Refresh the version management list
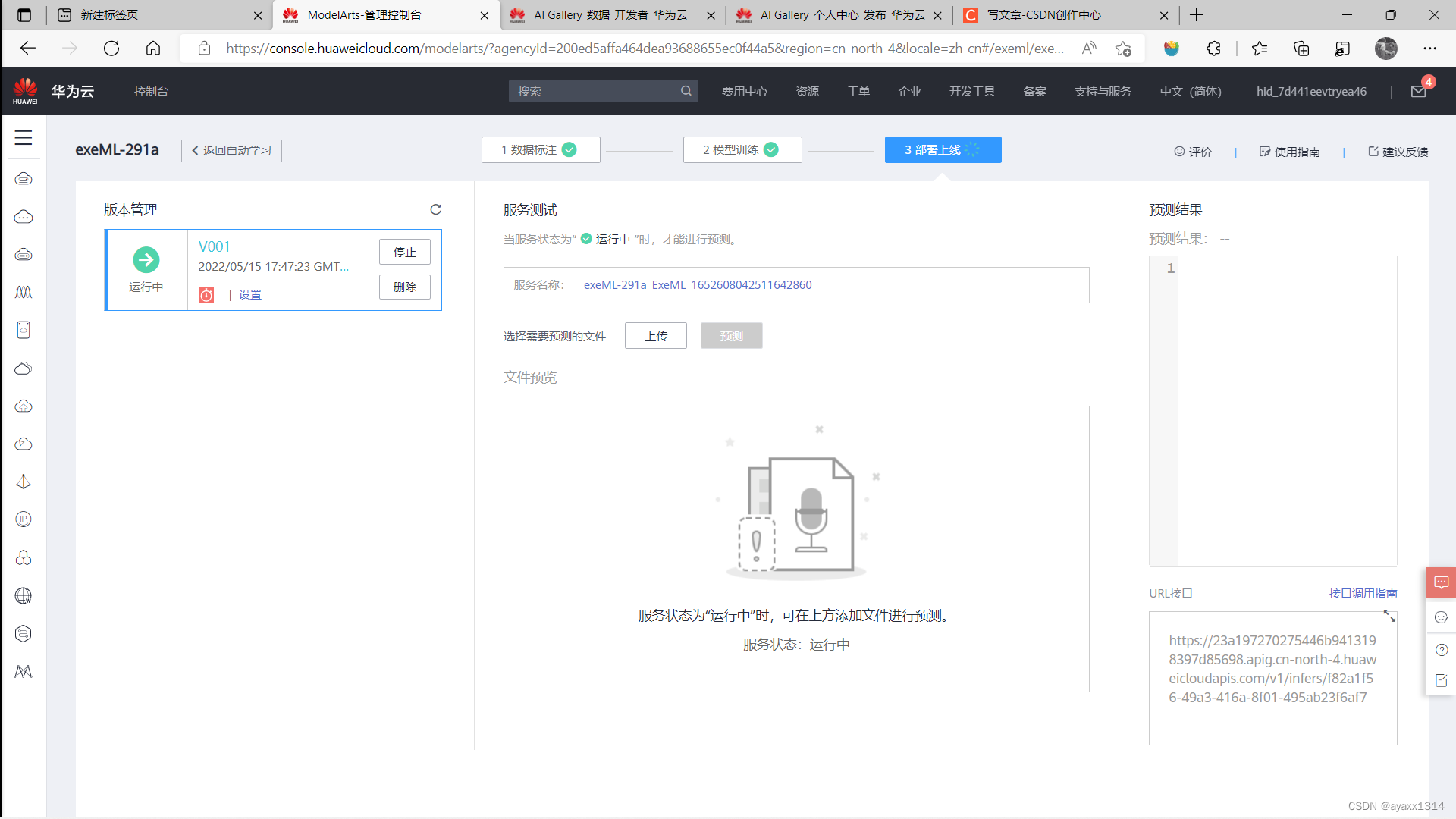 (x=435, y=209)
